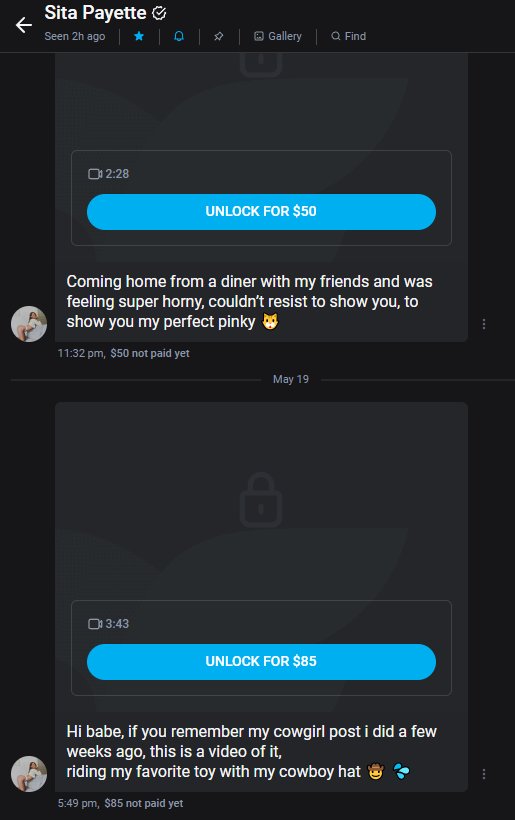
Task: Go back using the left arrow
Action: point(24,25)
